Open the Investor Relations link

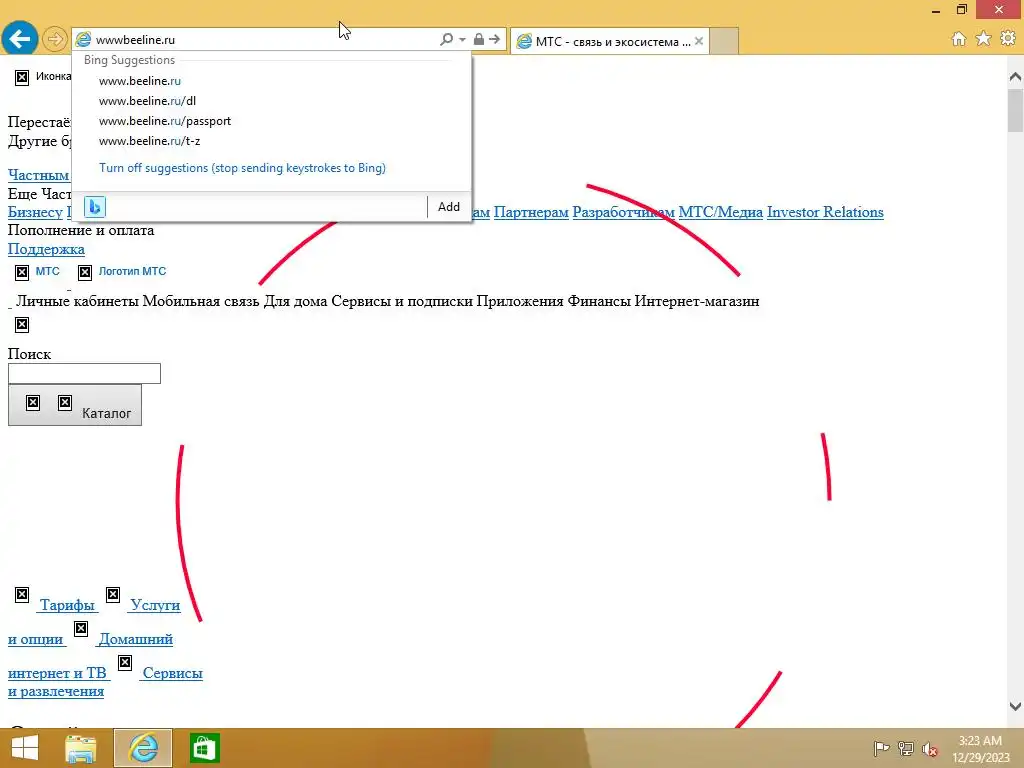click(x=825, y=212)
